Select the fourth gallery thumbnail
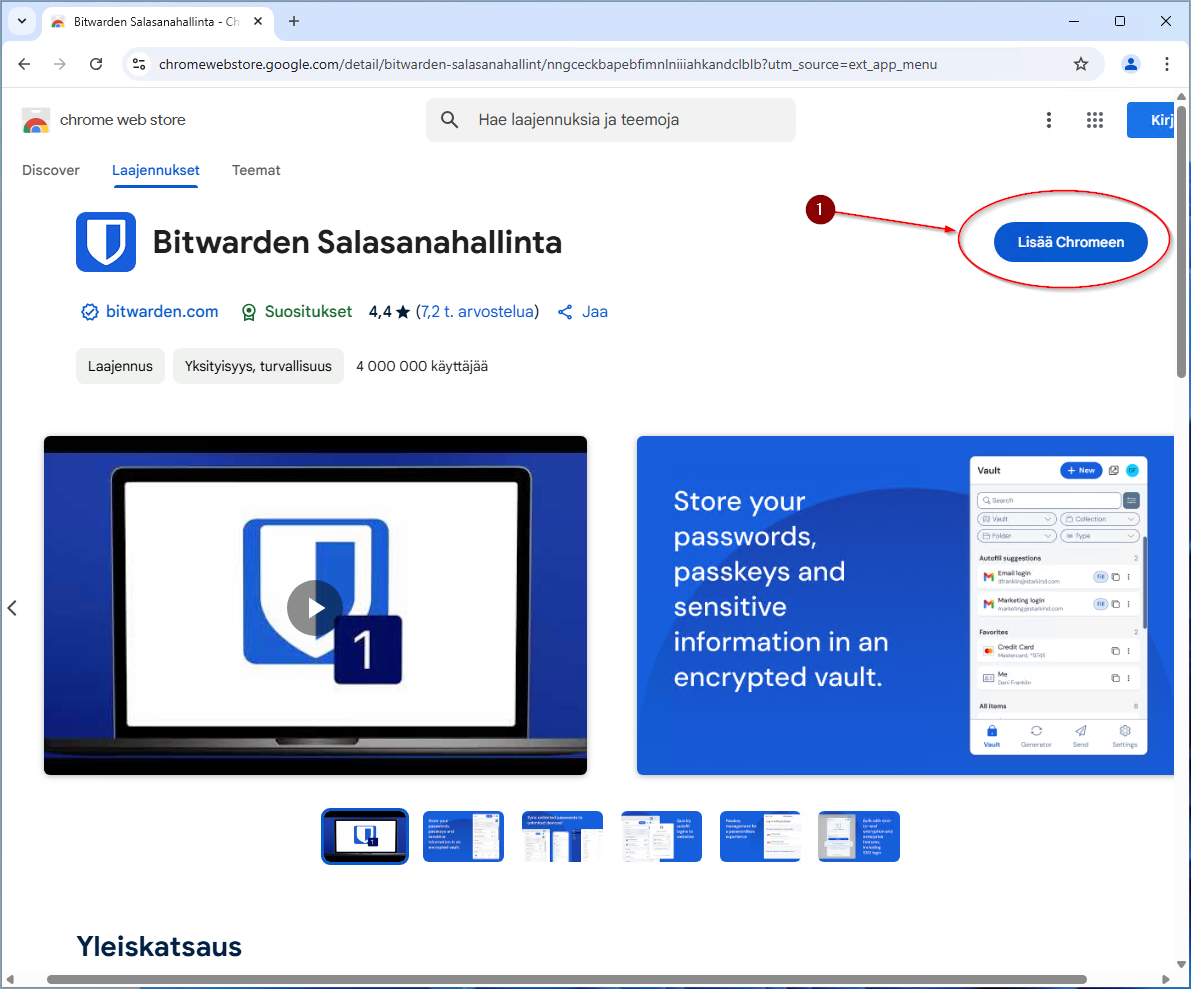Image resolution: width=1191 pixels, height=989 pixels. [662, 836]
